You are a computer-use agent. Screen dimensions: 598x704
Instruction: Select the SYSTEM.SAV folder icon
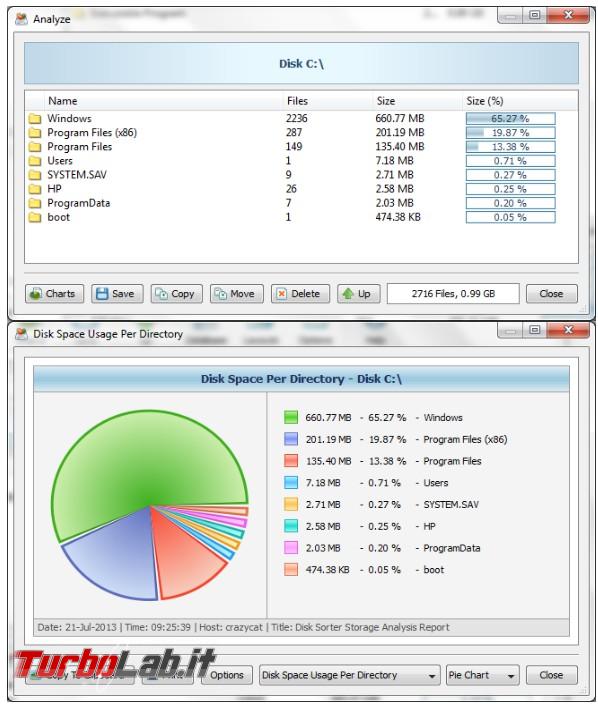click(x=35, y=175)
